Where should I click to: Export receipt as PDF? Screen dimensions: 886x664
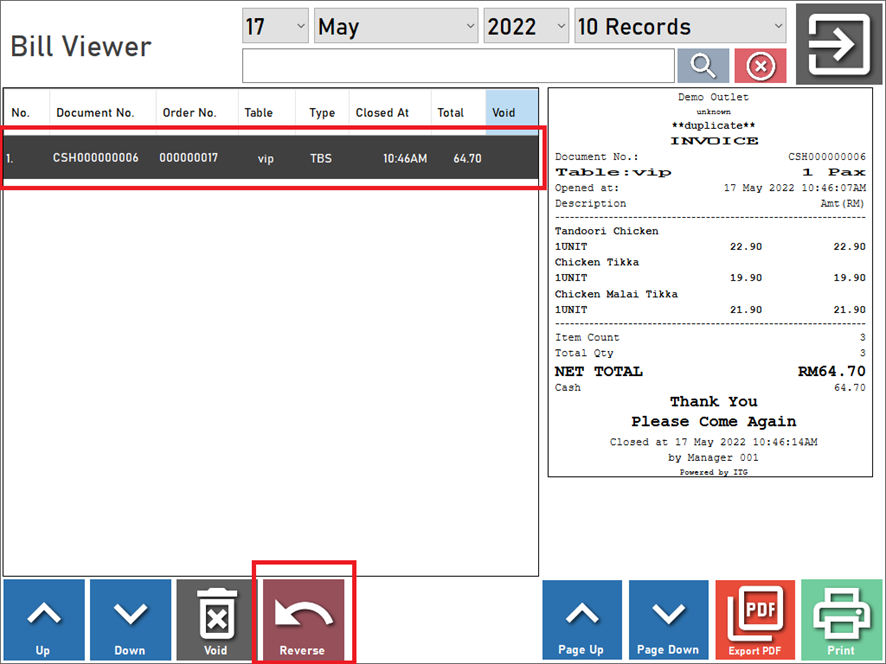tap(755, 620)
